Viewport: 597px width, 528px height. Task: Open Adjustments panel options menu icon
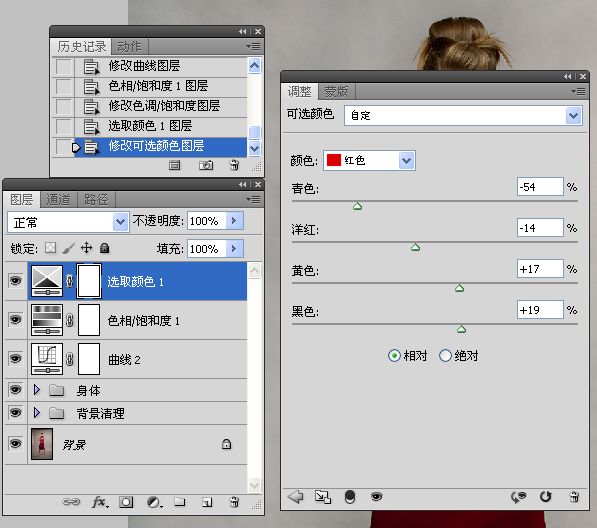[x=578, y=91]
